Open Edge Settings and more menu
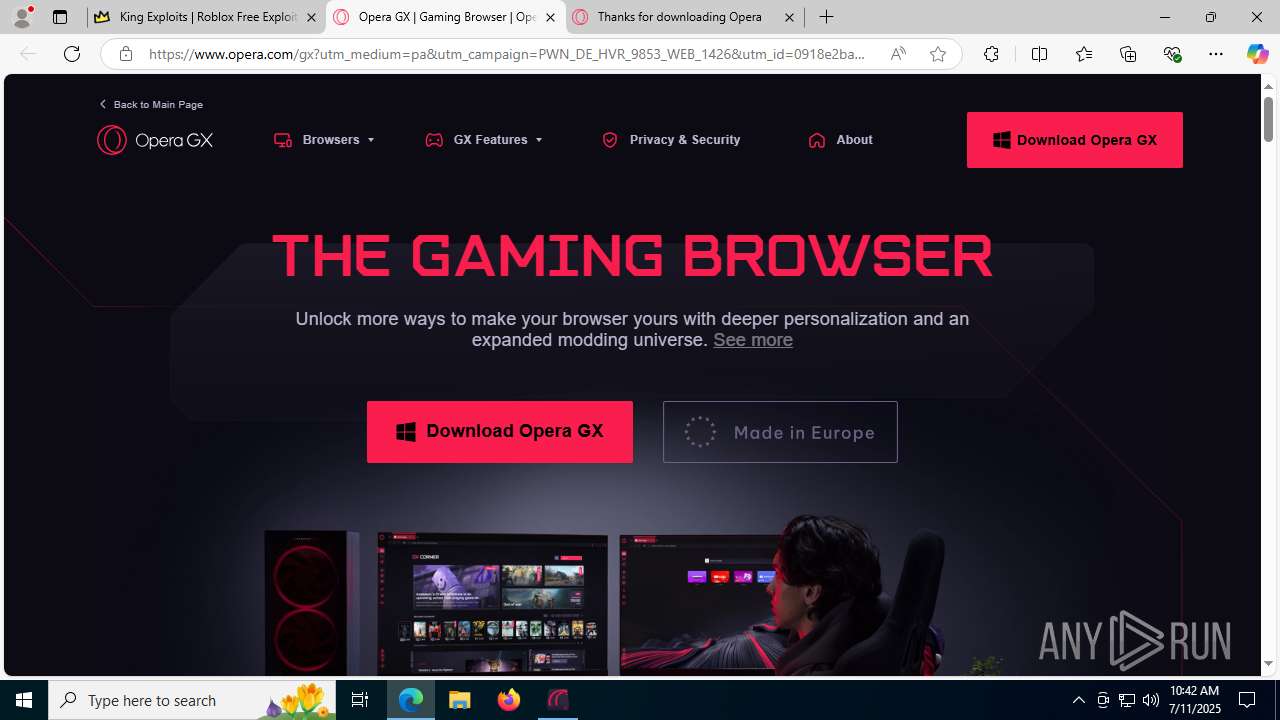The width and height of the screenshot is (1280, 720). [1216, 54]
